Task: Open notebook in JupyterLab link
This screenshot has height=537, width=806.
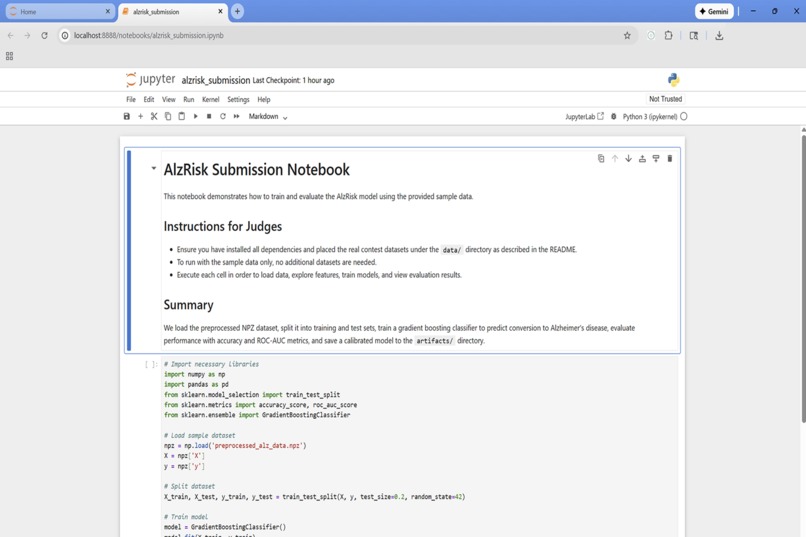Action: pos(584,117)
